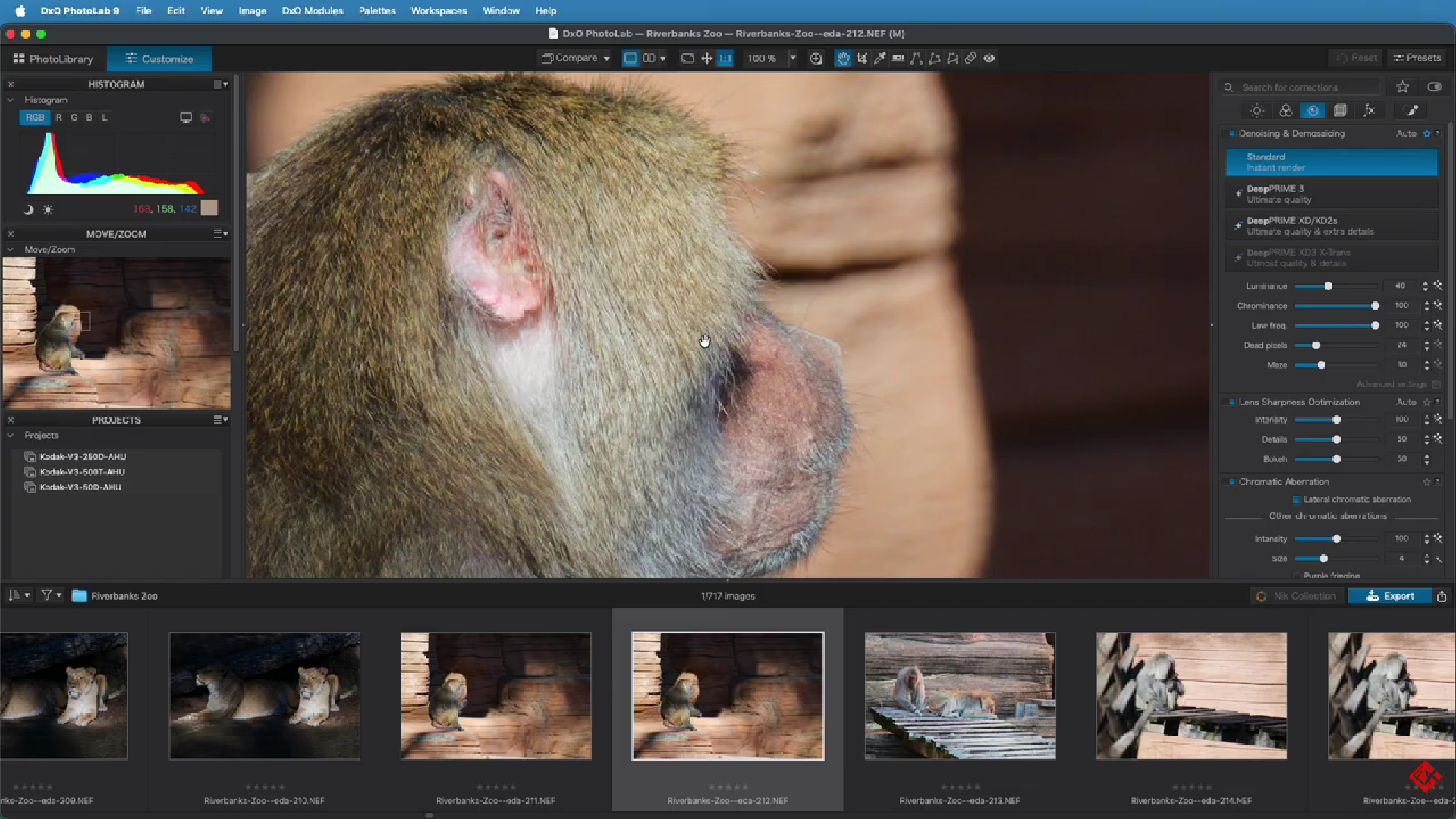
Task: Collapse the Move/Zoom section chevron
Action: (11, 250)
